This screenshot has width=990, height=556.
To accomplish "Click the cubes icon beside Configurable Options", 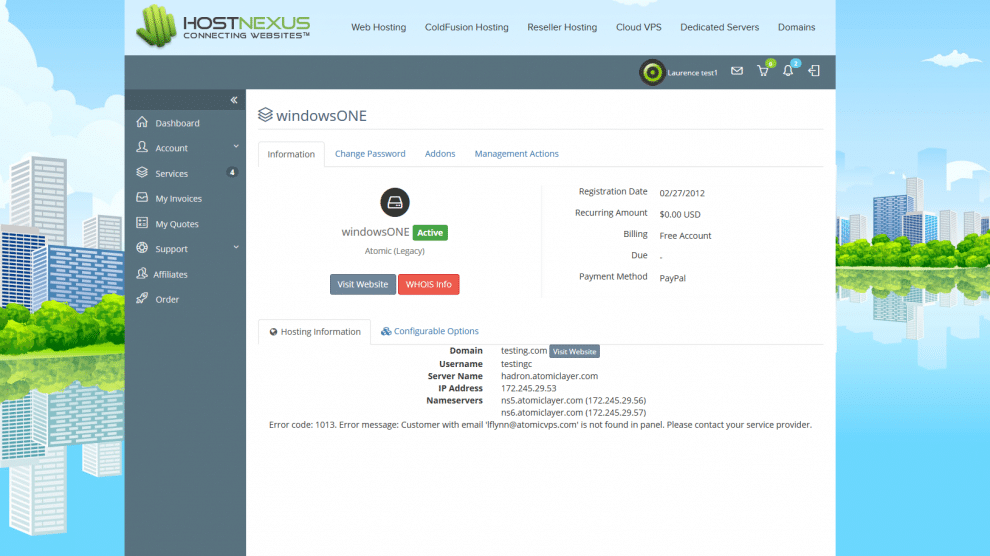I will [386, 331].
